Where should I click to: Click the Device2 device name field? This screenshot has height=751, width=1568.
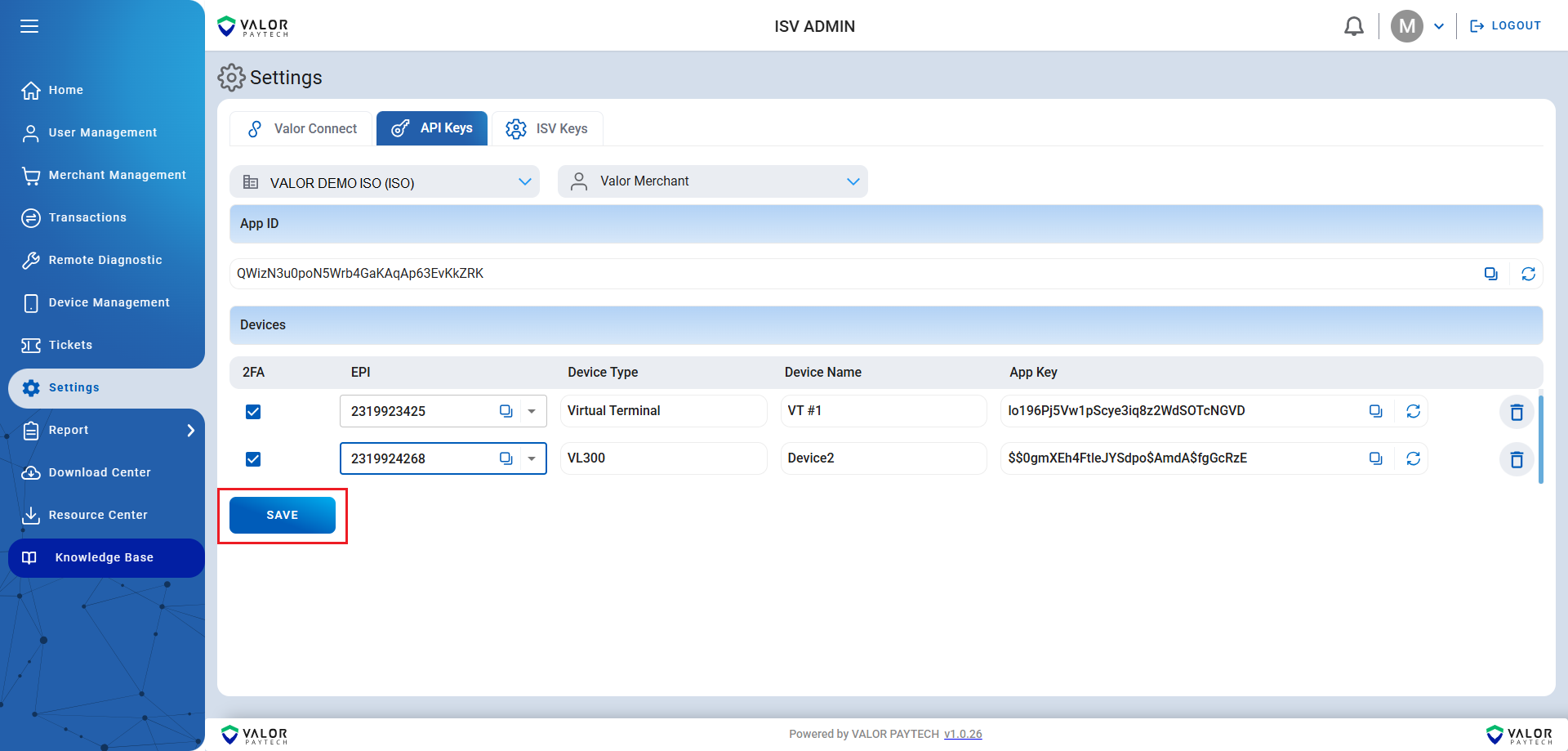point(884,458)
